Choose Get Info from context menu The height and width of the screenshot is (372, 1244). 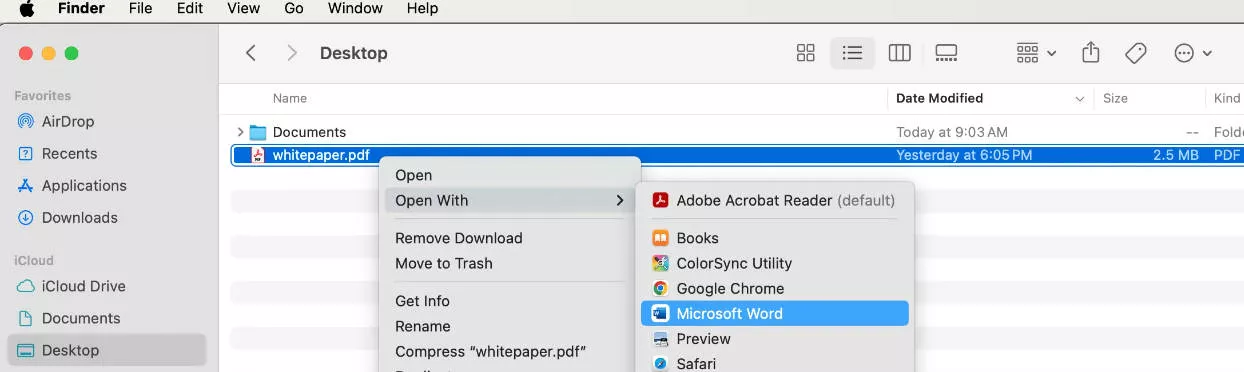[x=509, y=301]
